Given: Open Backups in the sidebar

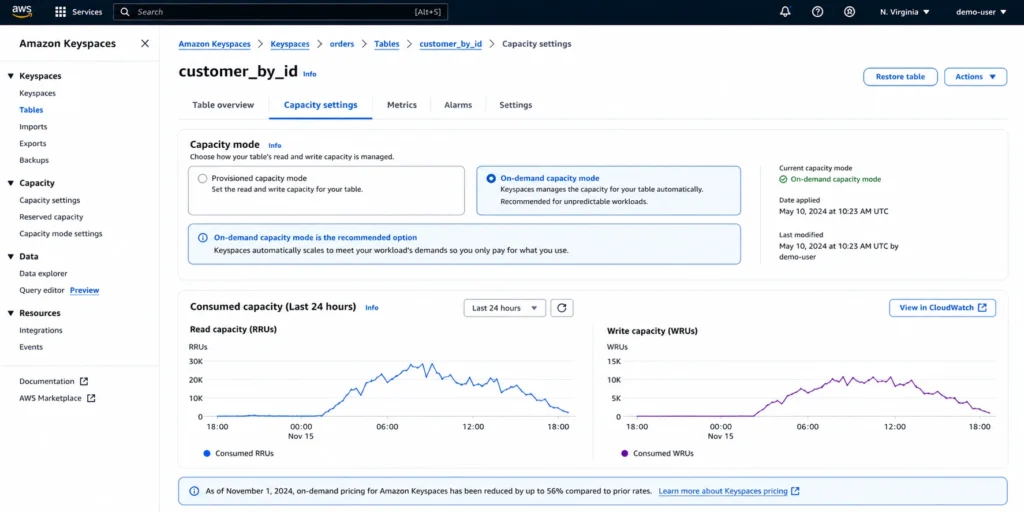Looking at the screenshot, I should point(34,160).
